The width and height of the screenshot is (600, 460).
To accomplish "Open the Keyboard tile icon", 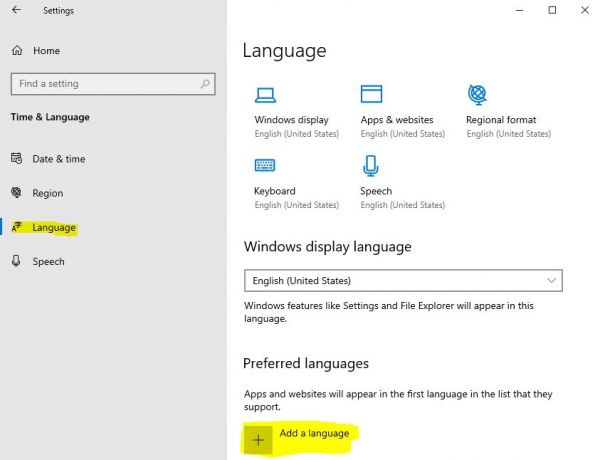I will (x=265, y=165).
